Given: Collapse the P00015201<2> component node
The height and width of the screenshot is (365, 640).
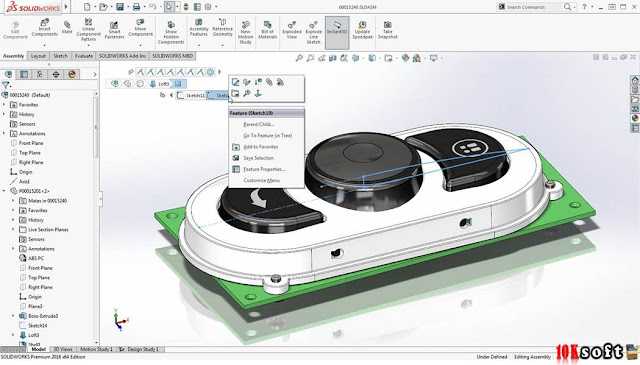Looking at the screenshot, I should click(x=4, y=191).
